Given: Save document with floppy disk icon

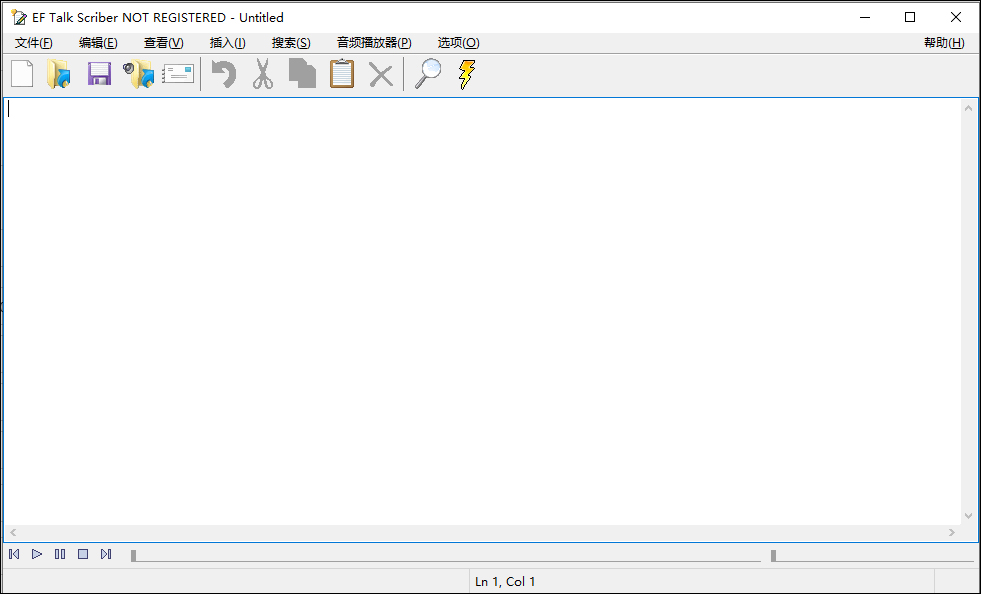Looking at the screenshot, I should coord(99,74).
